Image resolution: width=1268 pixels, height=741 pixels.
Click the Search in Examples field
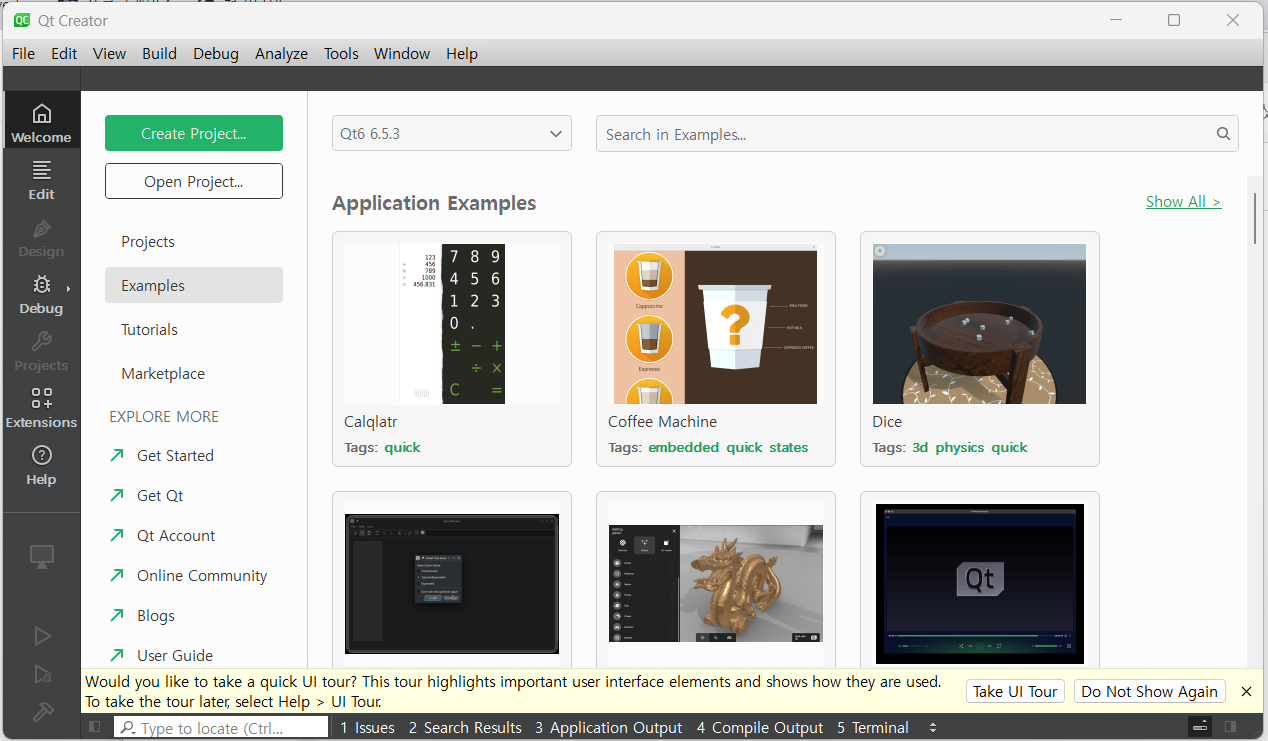tap(917, 134)
